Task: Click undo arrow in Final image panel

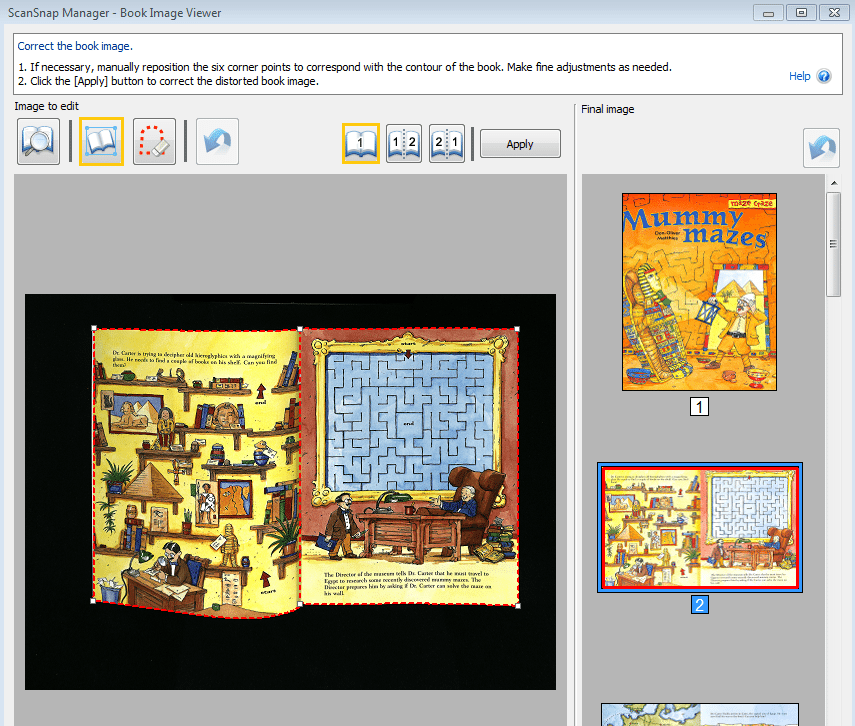Action: [x=821, y=148]
